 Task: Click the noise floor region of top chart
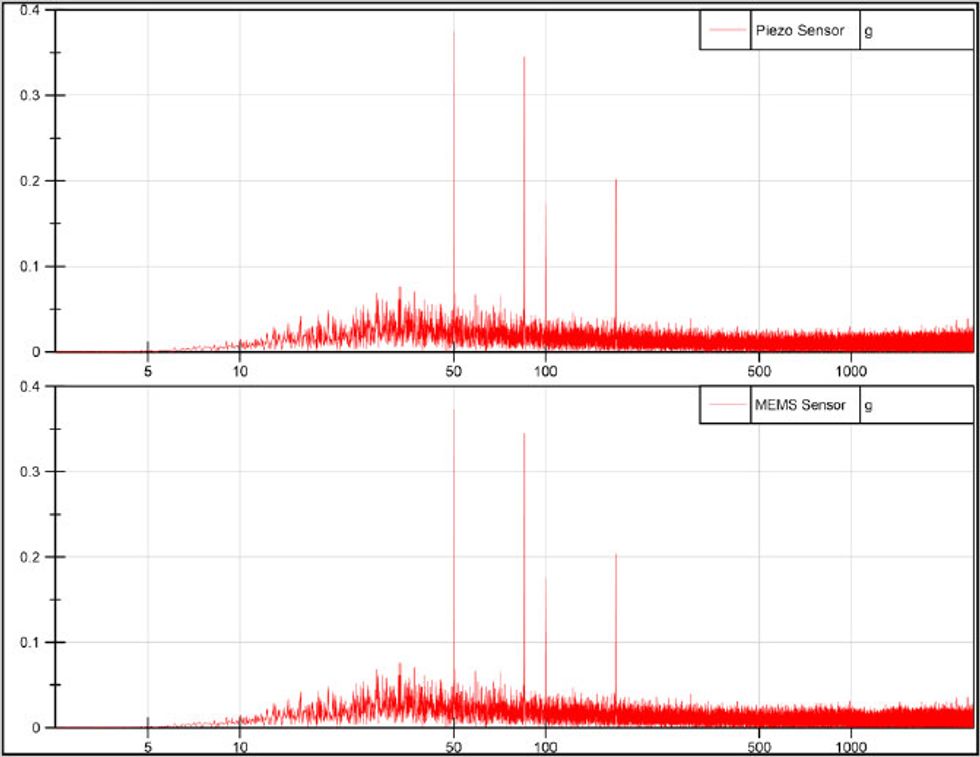pyautogui.click(x=800, y=340)
